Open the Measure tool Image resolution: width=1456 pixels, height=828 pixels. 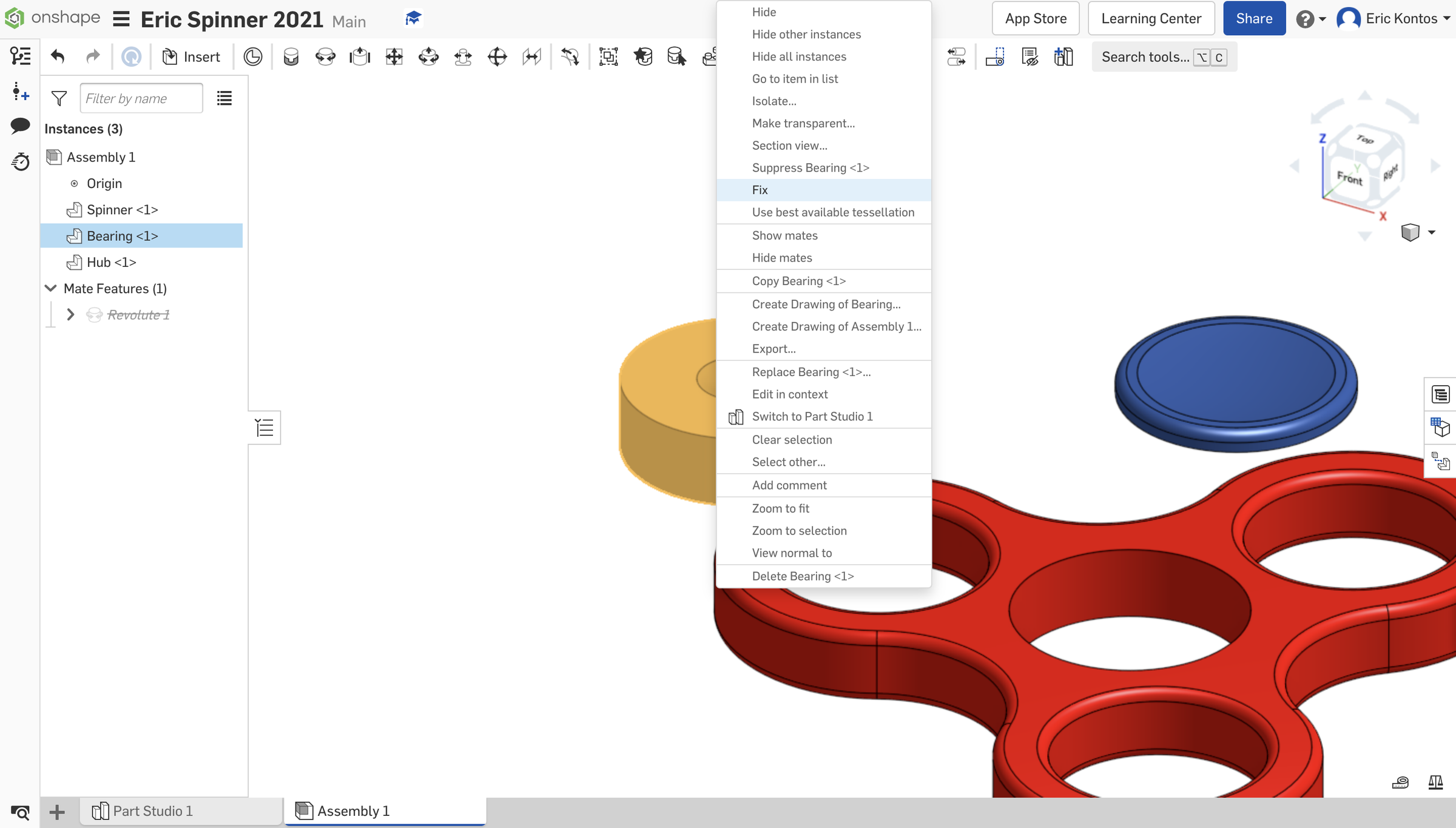(1400, 783)
